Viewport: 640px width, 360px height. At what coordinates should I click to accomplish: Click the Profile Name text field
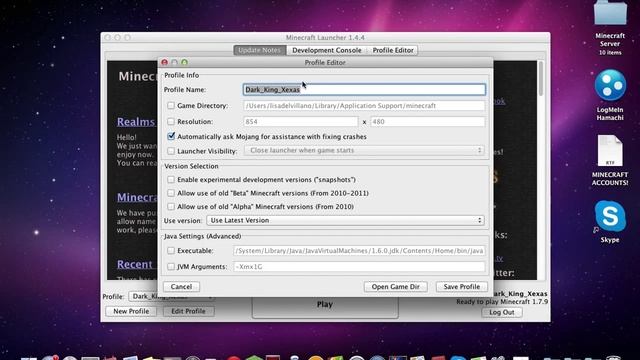click(x=364, y=89)
